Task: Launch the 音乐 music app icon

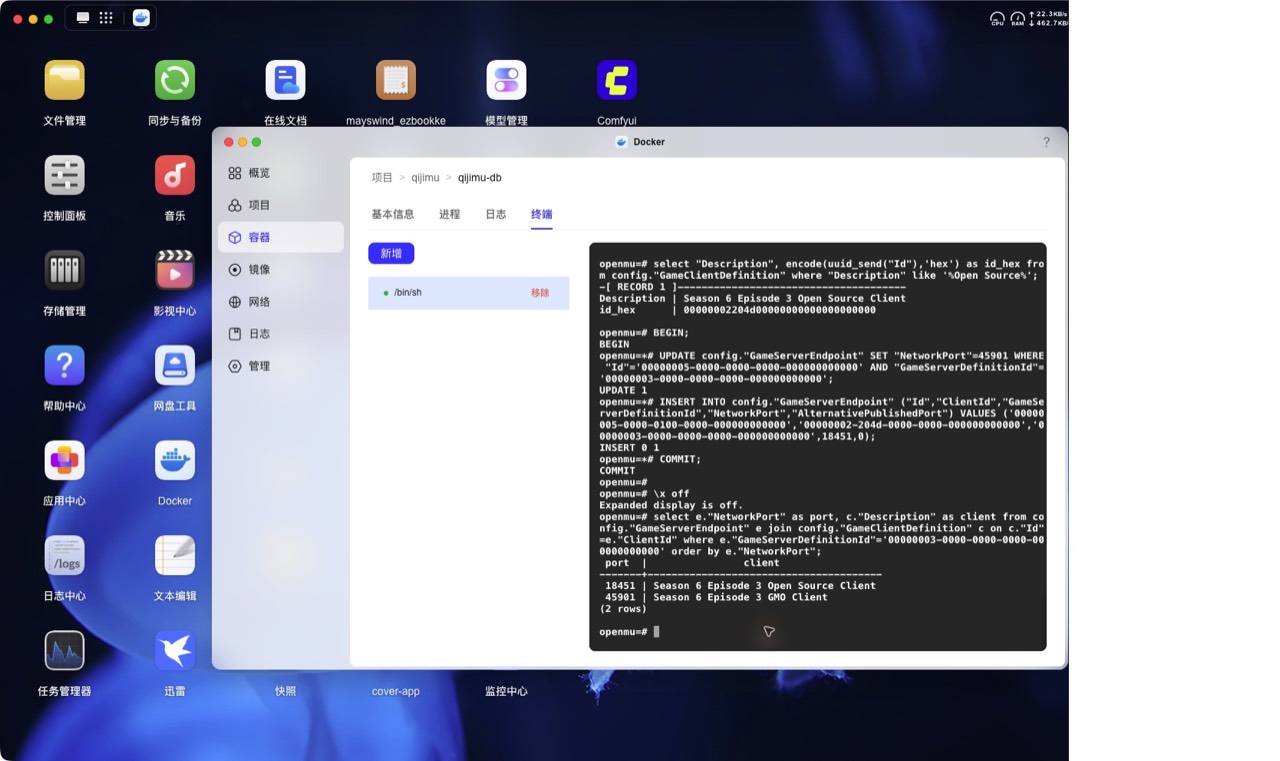Action: tap(175, 175)
